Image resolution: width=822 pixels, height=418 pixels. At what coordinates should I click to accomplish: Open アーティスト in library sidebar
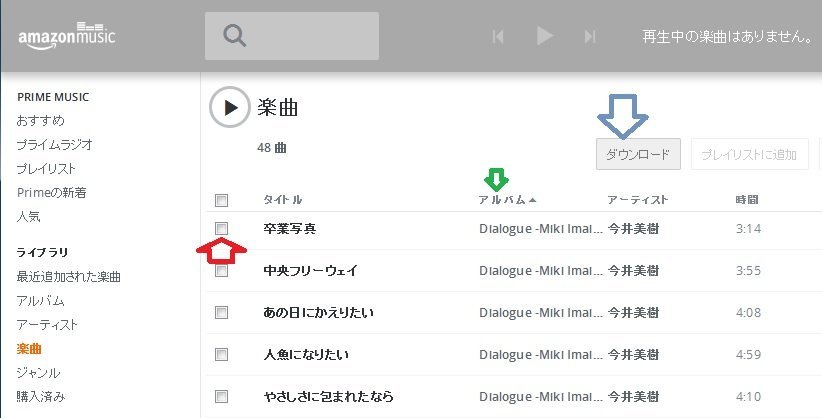[x=47, y=325]
